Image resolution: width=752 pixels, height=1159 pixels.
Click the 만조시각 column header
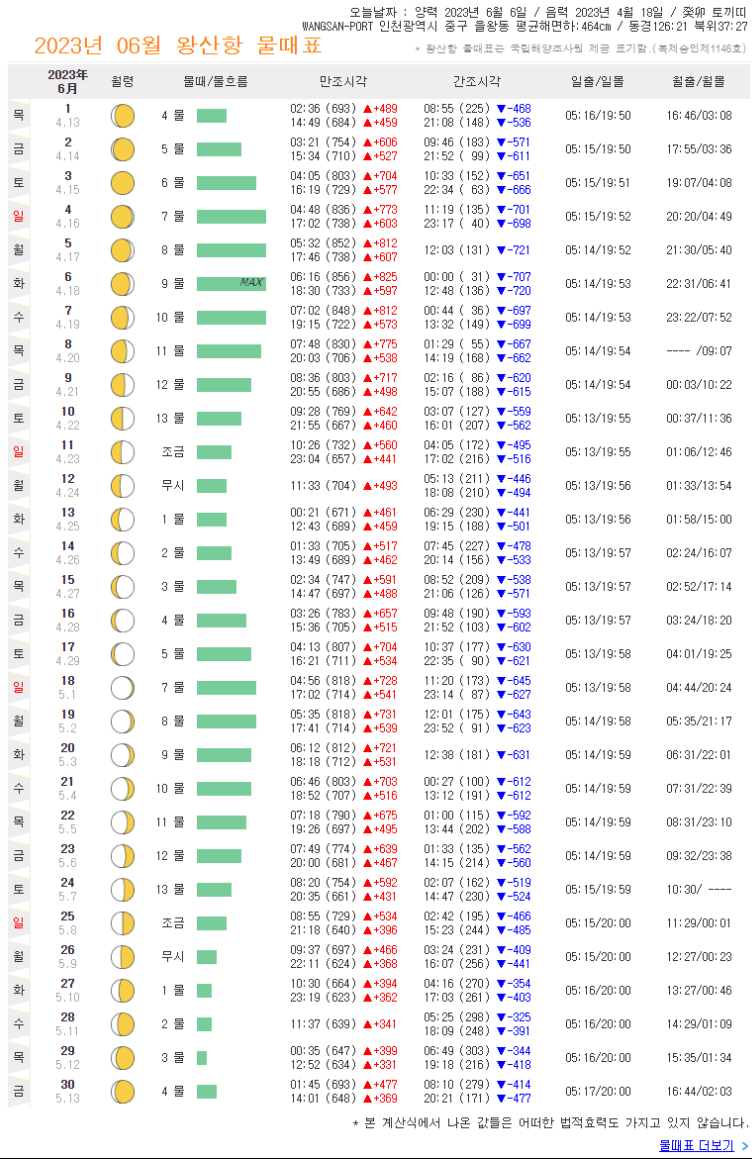coord(343,81)
